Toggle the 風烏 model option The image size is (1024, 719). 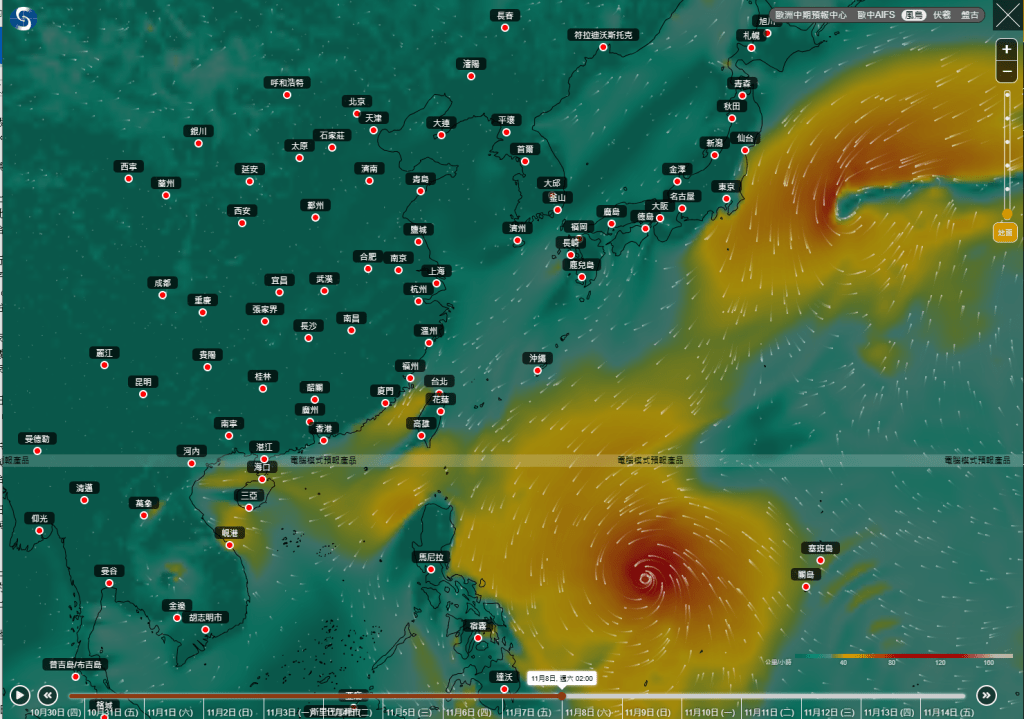pos(913,15)
